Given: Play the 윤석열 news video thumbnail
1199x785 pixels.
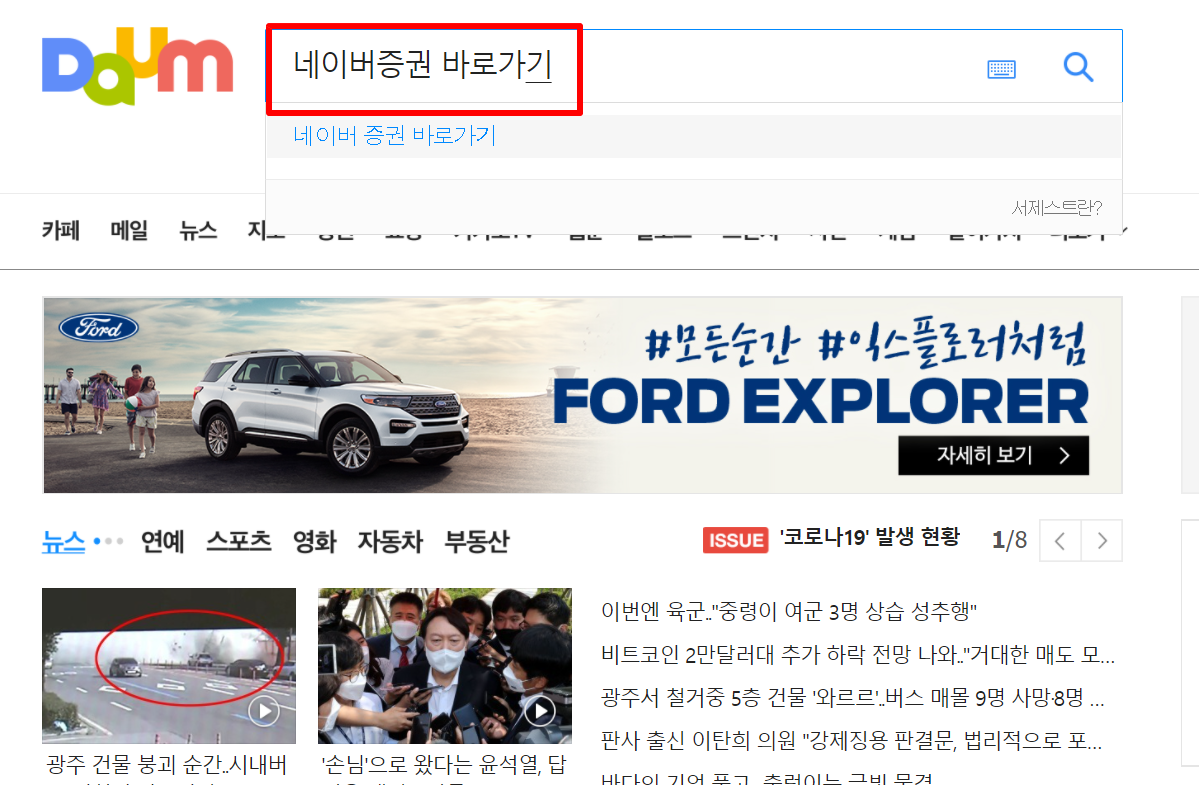Looking at the screenshot, I should point(445,666).
